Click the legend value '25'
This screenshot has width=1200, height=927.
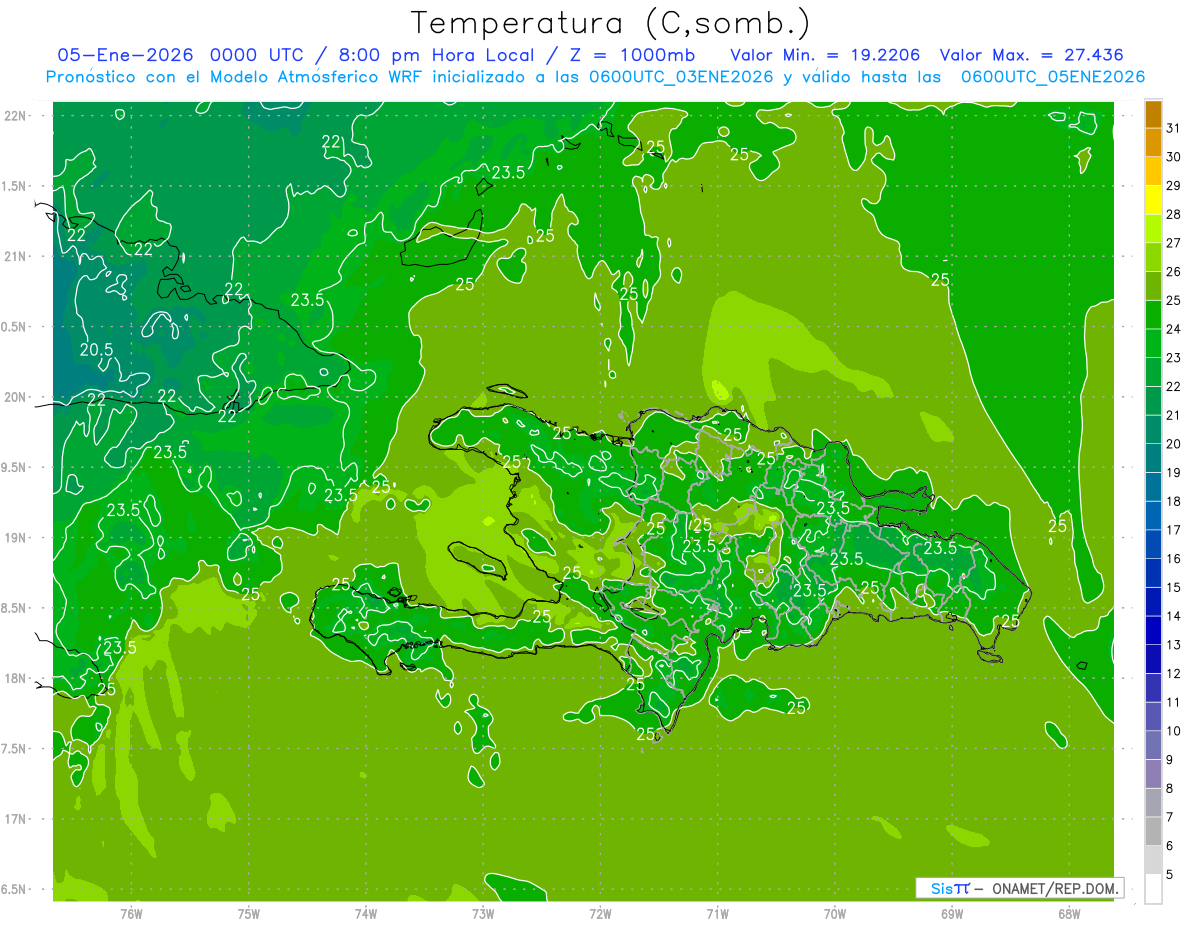(1174, 300)
